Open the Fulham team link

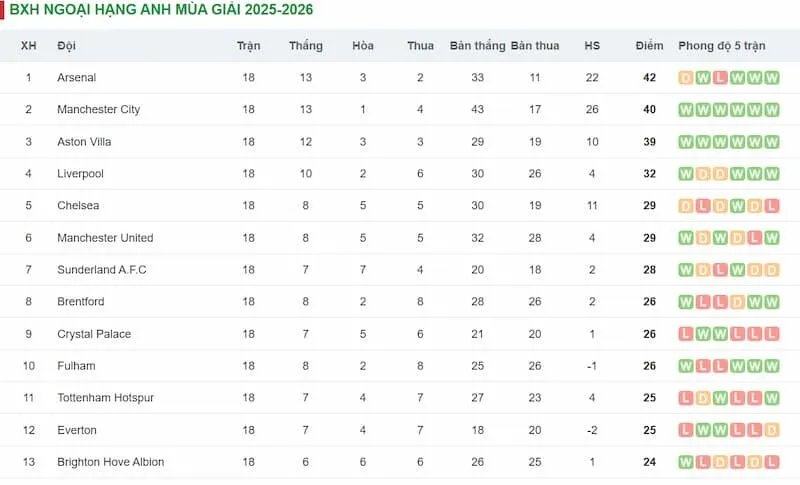tap(76, 366)
